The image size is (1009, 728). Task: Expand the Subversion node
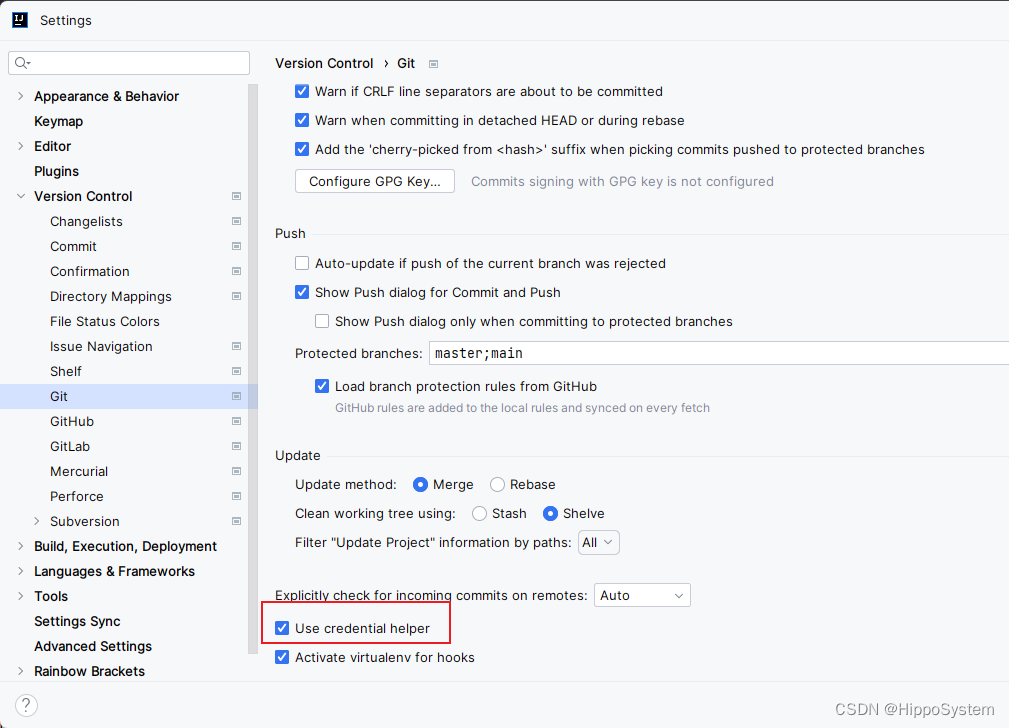[37, 521]
